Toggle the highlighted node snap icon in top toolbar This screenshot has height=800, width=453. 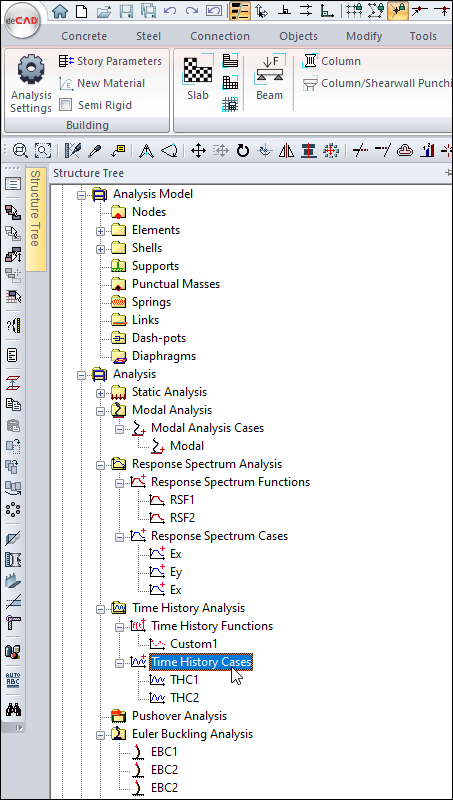pyautogui.click(x=397, y=10)
